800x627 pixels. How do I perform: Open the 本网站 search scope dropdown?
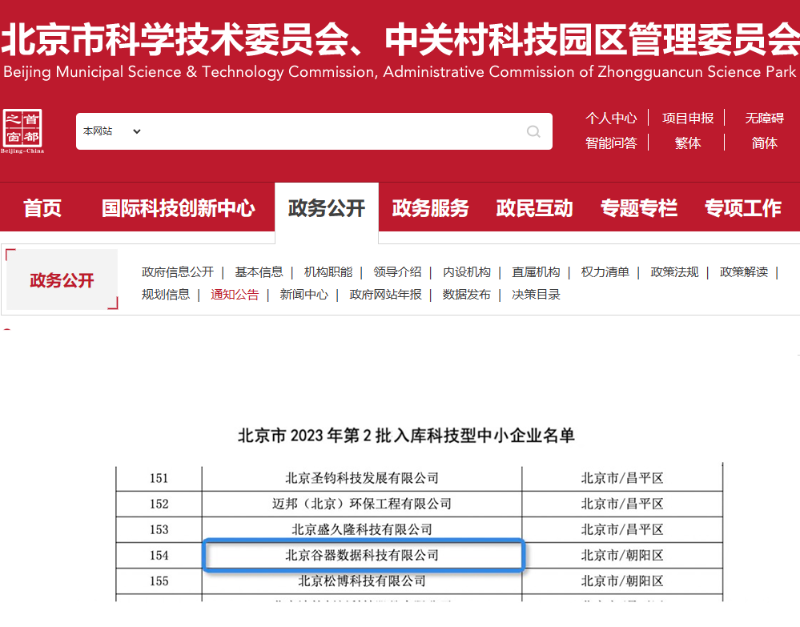point(112,131)
